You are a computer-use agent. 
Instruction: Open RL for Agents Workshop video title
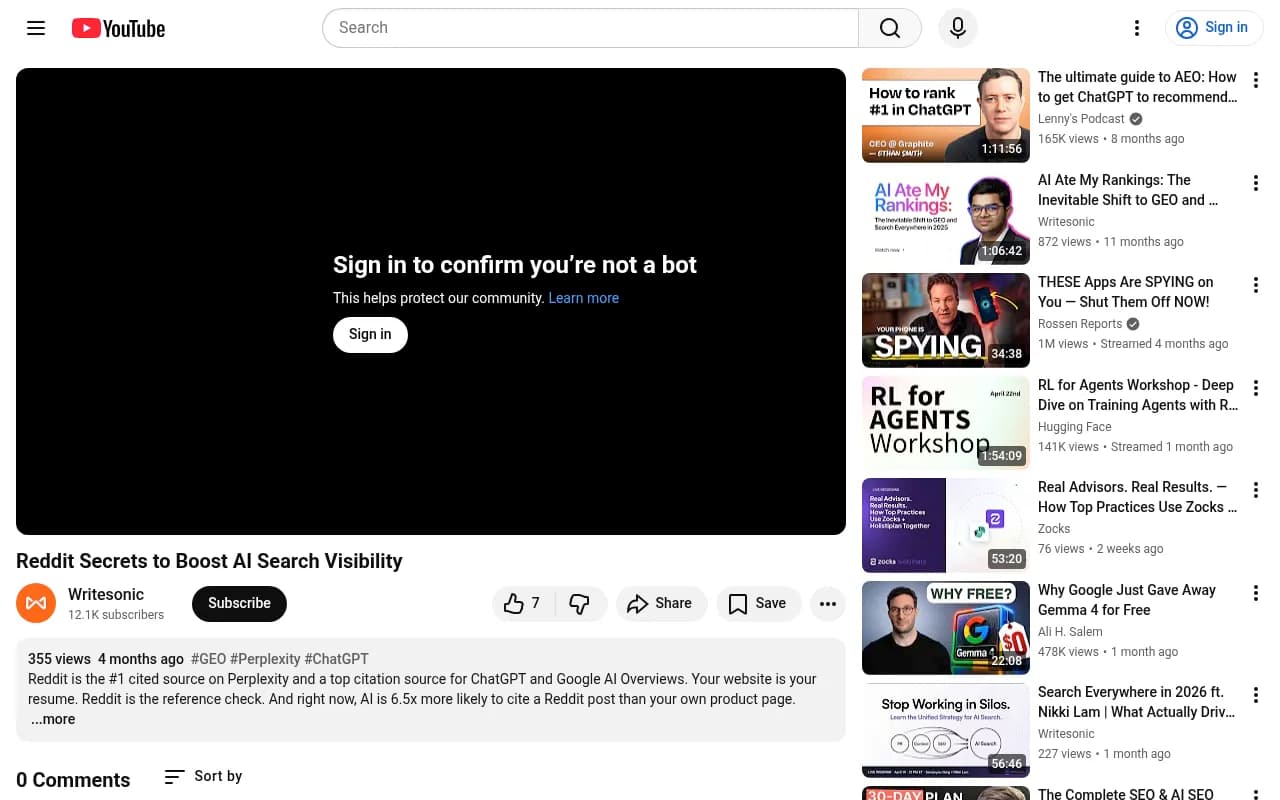click(x=1138, y=395)
